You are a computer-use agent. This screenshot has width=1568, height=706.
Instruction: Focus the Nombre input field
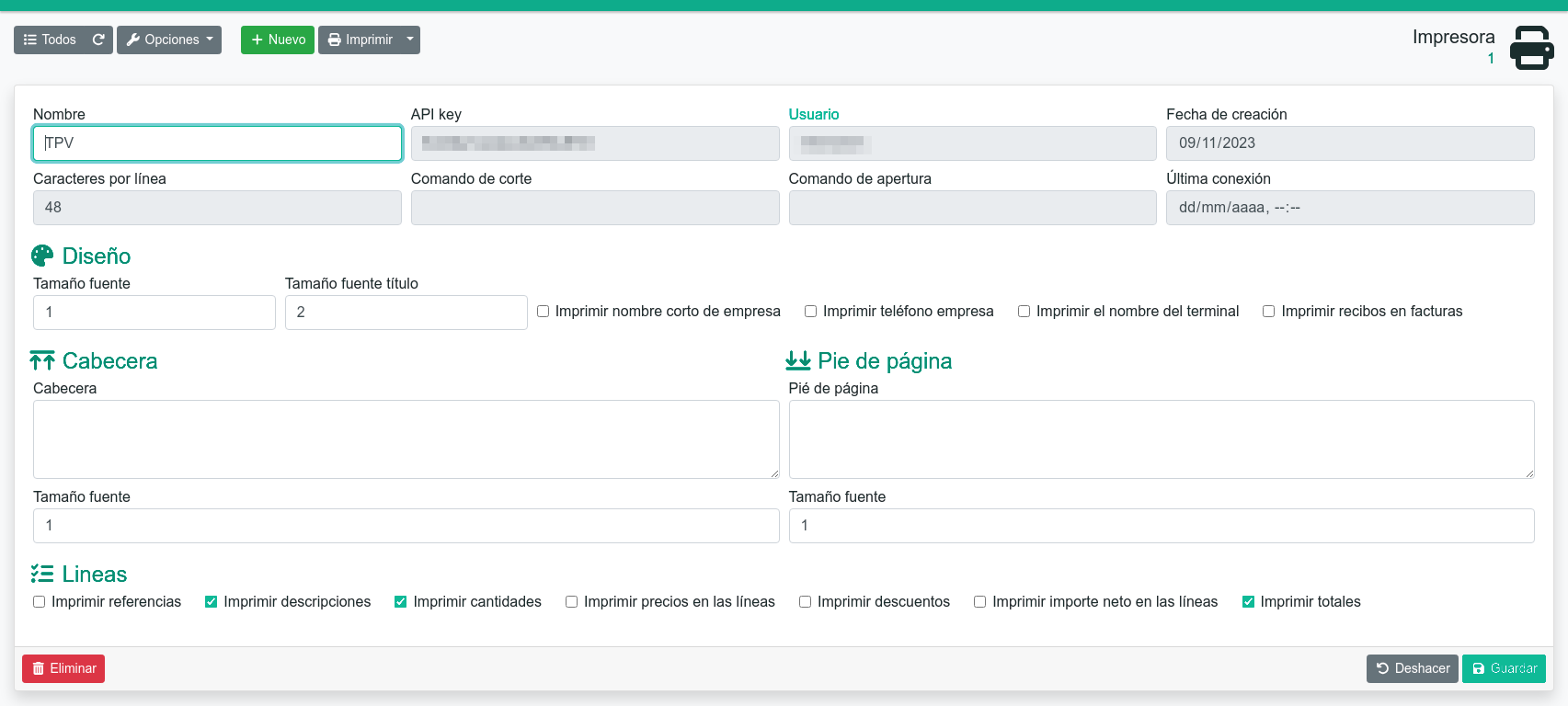tap(218, 143)
